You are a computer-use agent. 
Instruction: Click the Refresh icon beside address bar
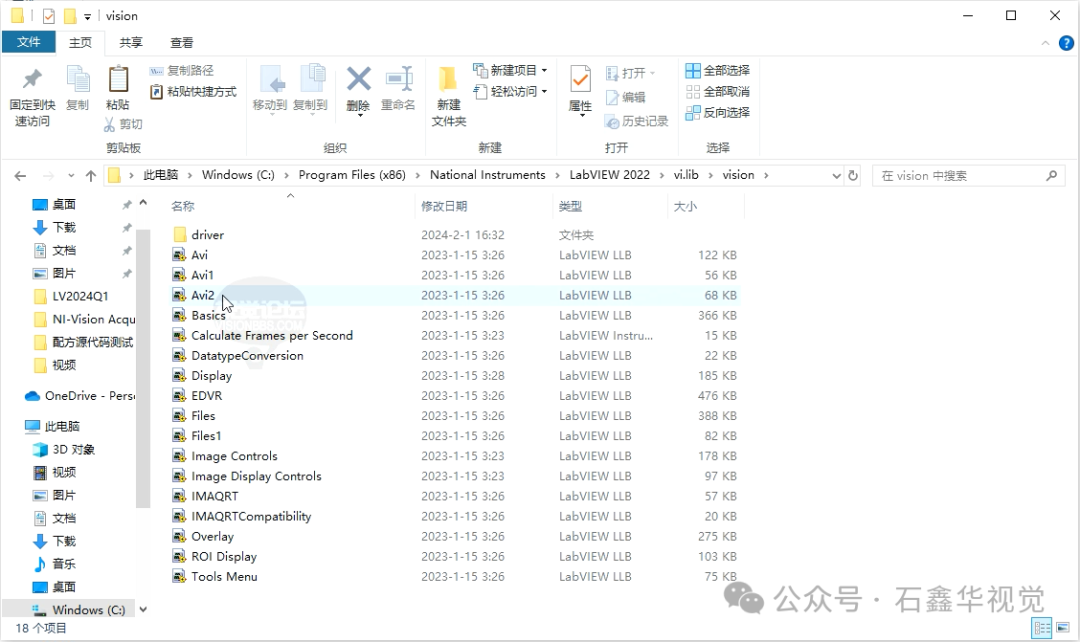(853, 176)
